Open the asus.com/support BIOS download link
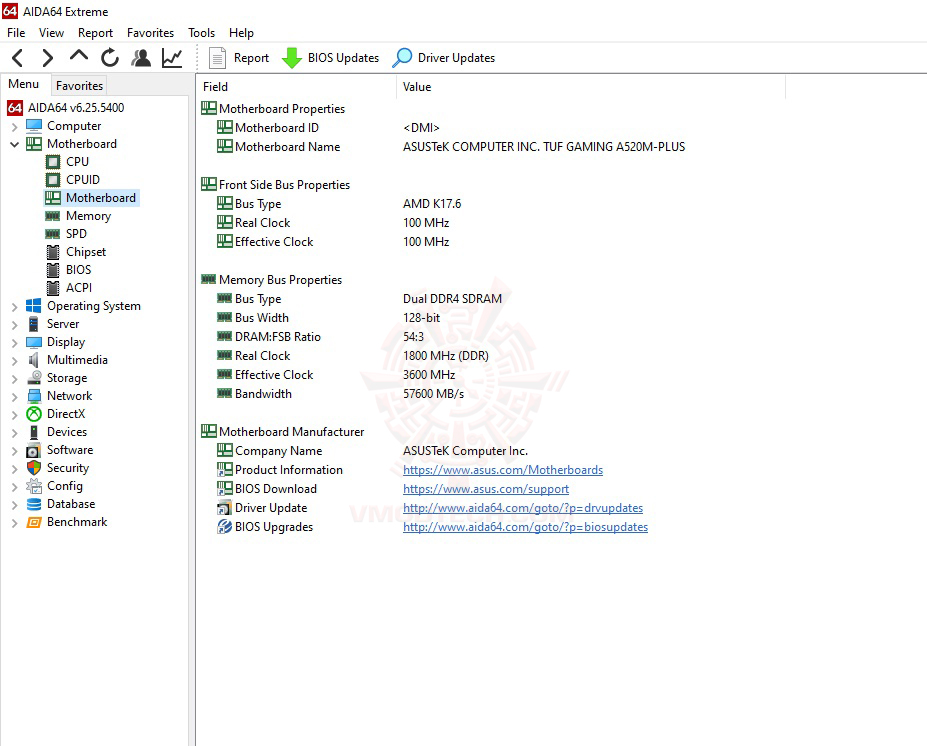Screen dimensions: 927x746 (486, 489)
